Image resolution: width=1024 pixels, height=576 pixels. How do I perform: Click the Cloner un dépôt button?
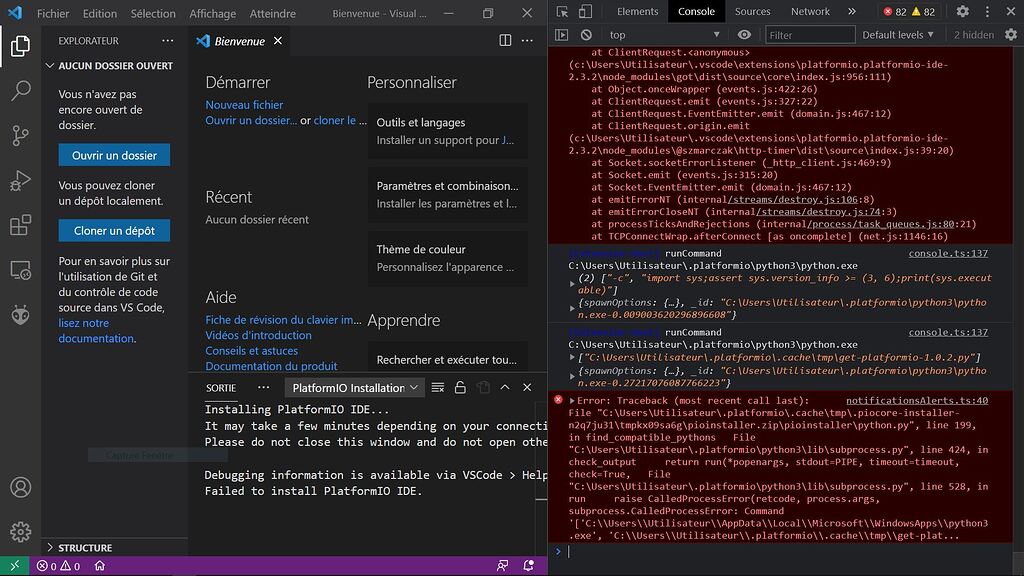coord(114,231)
